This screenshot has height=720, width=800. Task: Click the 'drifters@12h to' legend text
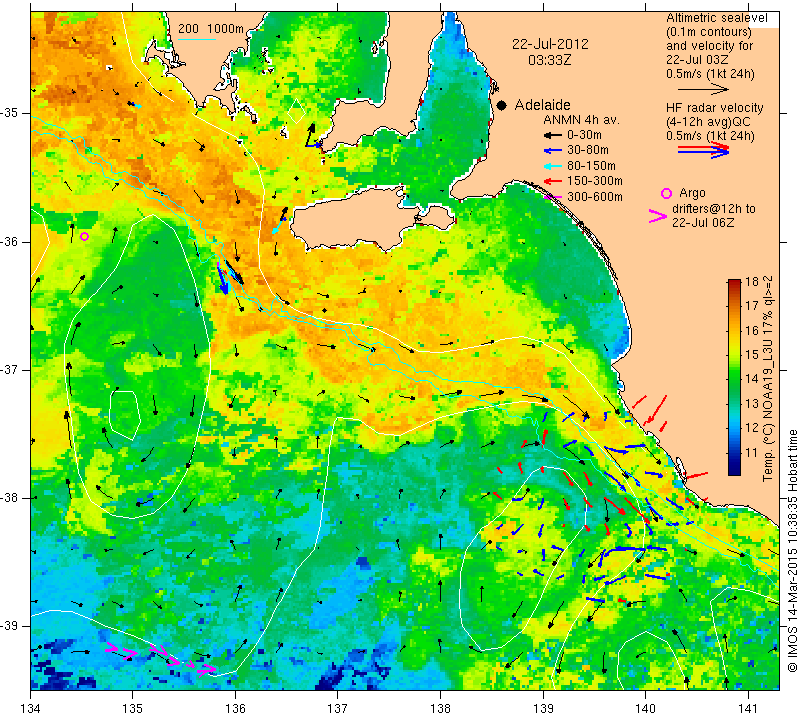714,209
